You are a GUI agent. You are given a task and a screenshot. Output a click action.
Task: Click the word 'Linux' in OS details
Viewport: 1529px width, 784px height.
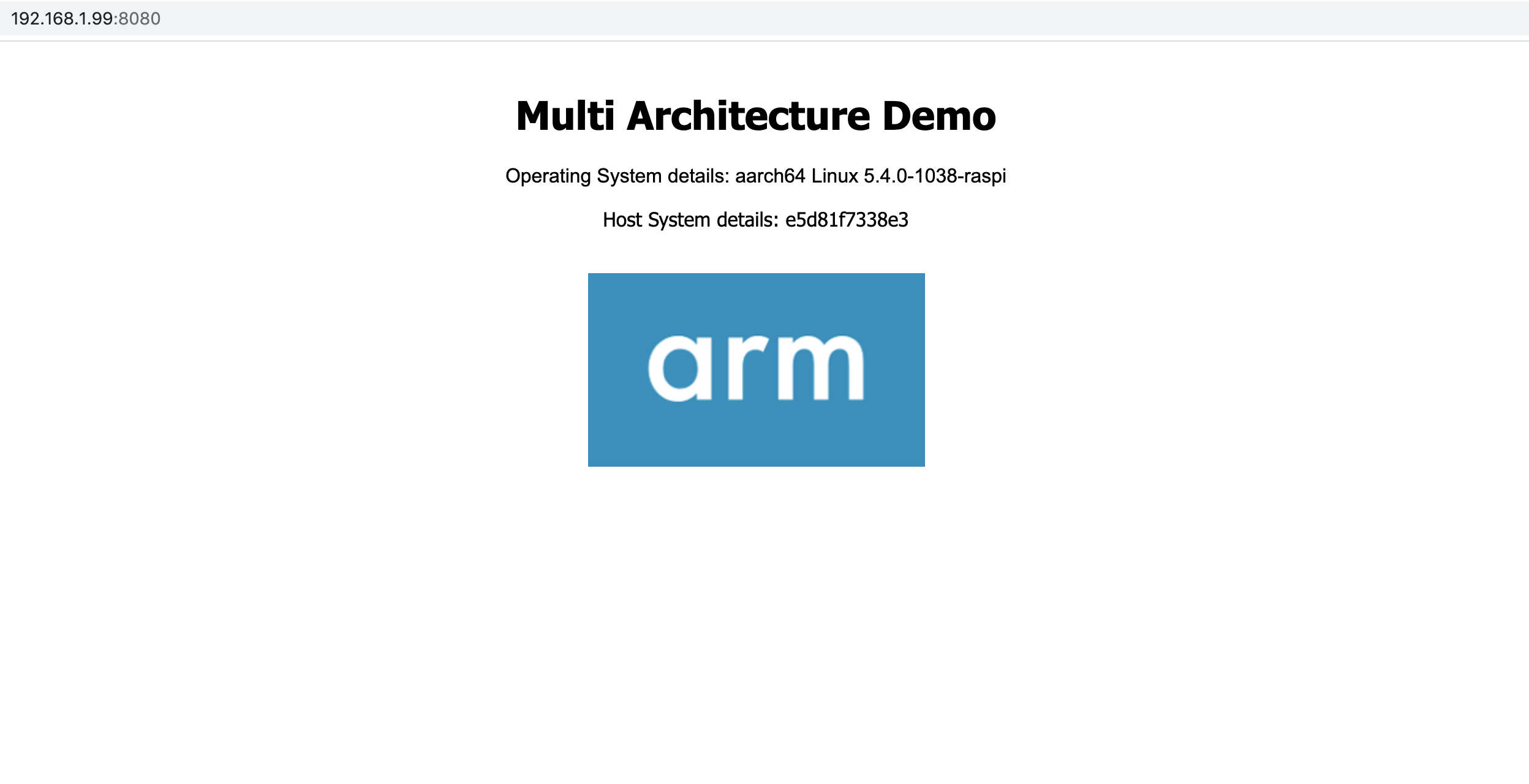click(x=834, y=176)
